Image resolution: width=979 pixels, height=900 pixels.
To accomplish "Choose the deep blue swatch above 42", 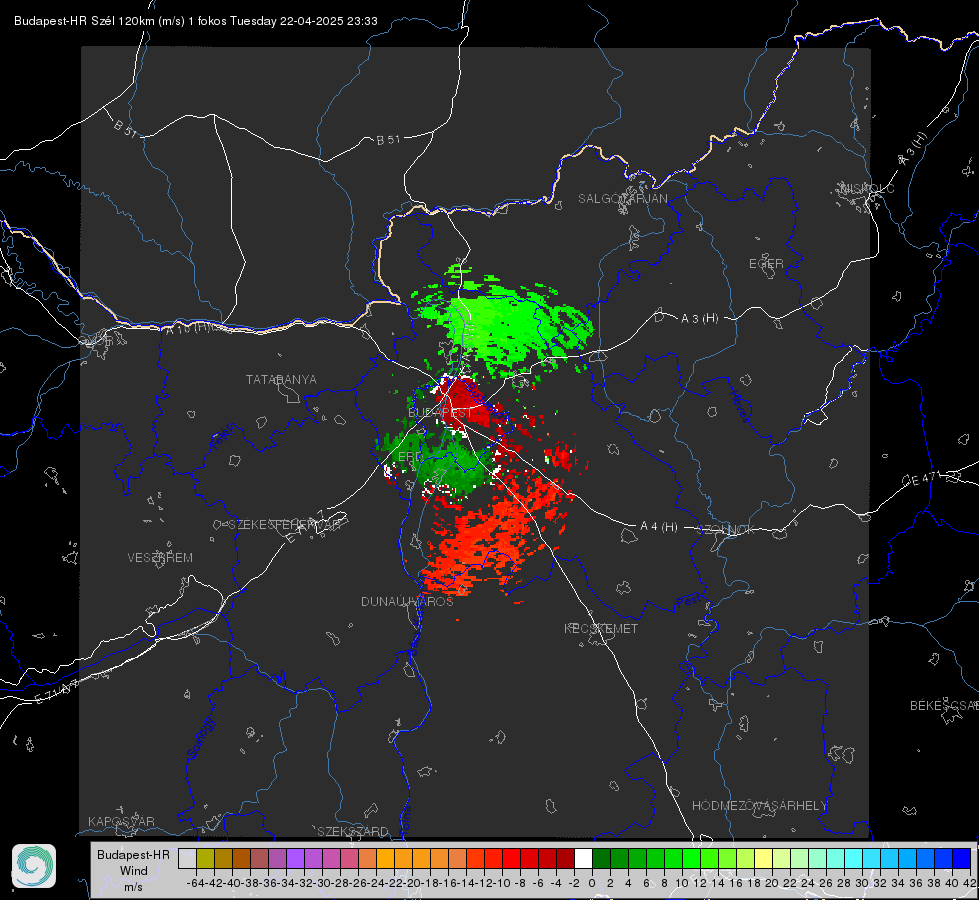I will (962, 858).
